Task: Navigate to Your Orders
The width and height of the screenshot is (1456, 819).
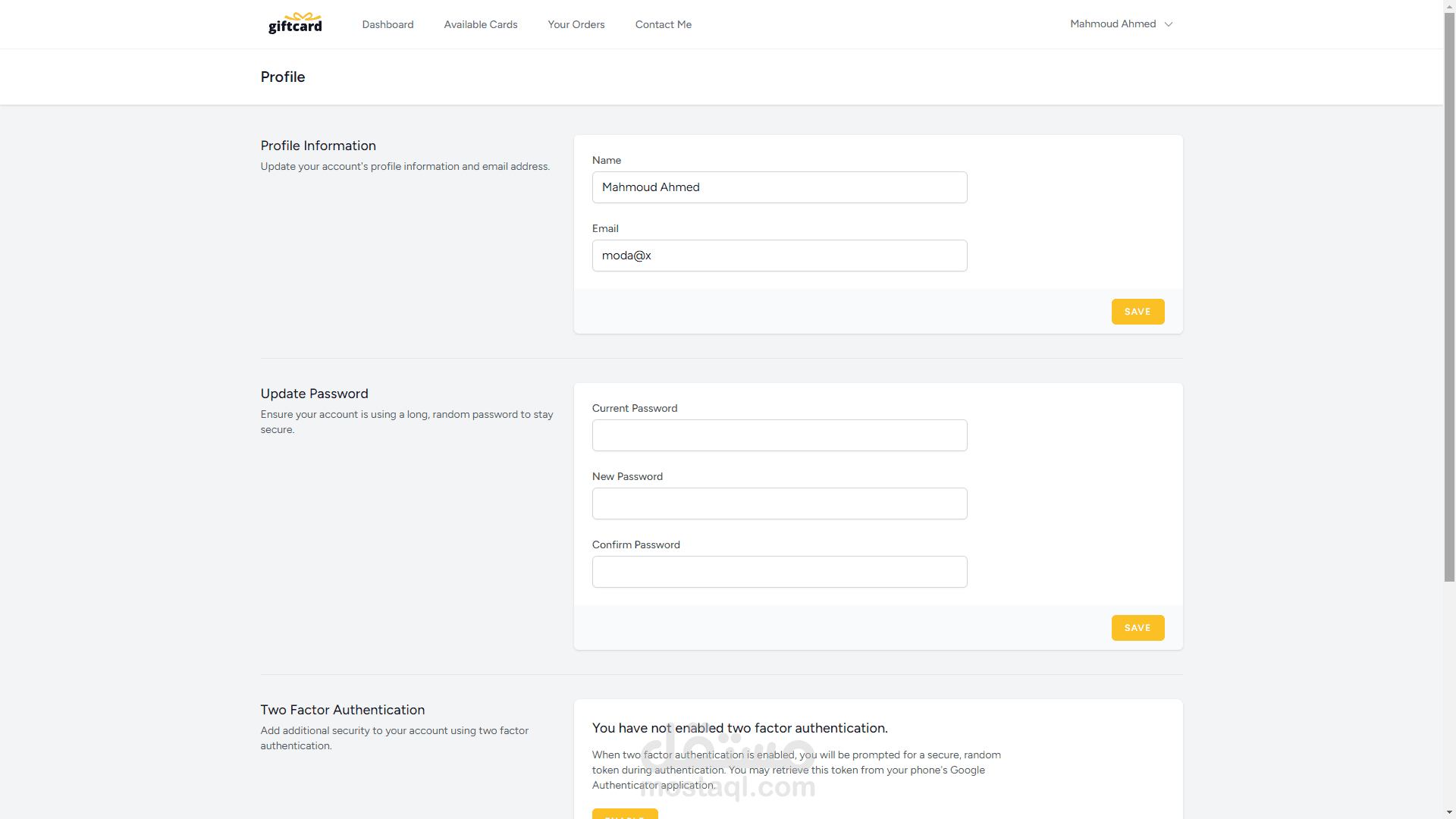Action: pyautogui.click(x=576, y=24)
